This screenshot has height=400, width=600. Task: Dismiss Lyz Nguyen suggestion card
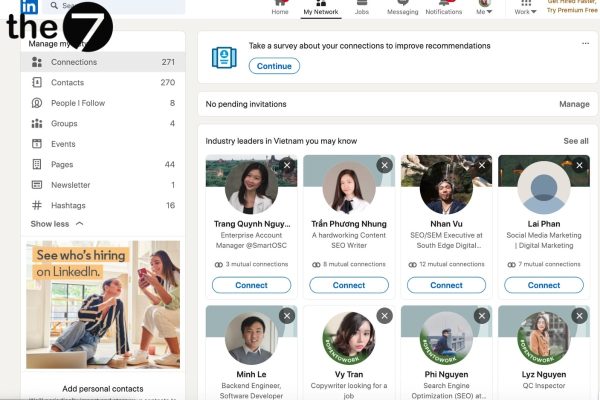coord(579,316)
